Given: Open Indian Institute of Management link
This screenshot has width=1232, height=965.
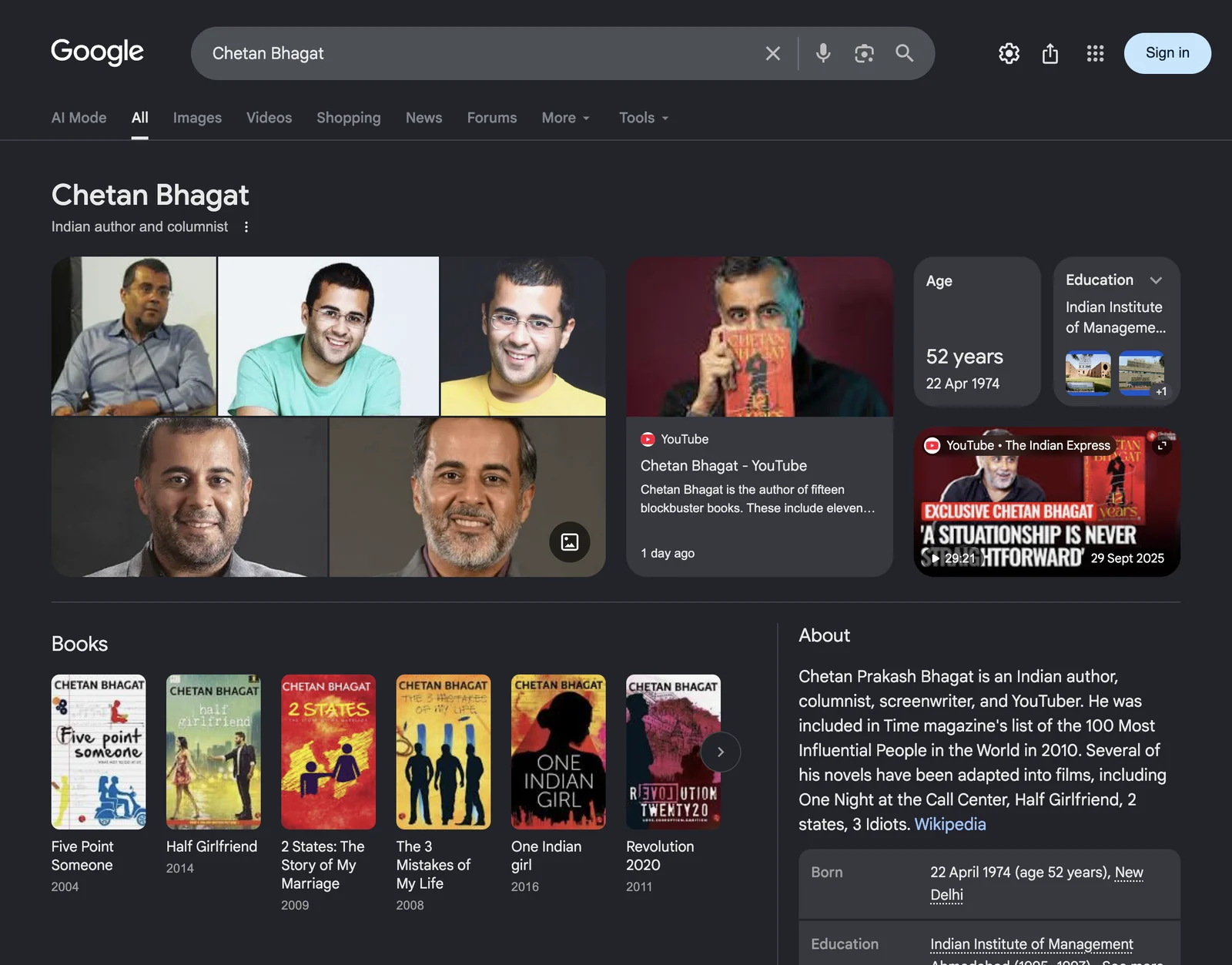Looking at the screenshot, I should click(1031, 944).
